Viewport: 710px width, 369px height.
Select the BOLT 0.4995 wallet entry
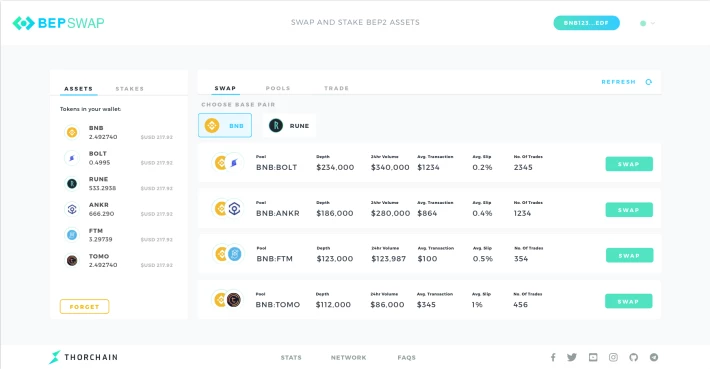coord(119,158)
